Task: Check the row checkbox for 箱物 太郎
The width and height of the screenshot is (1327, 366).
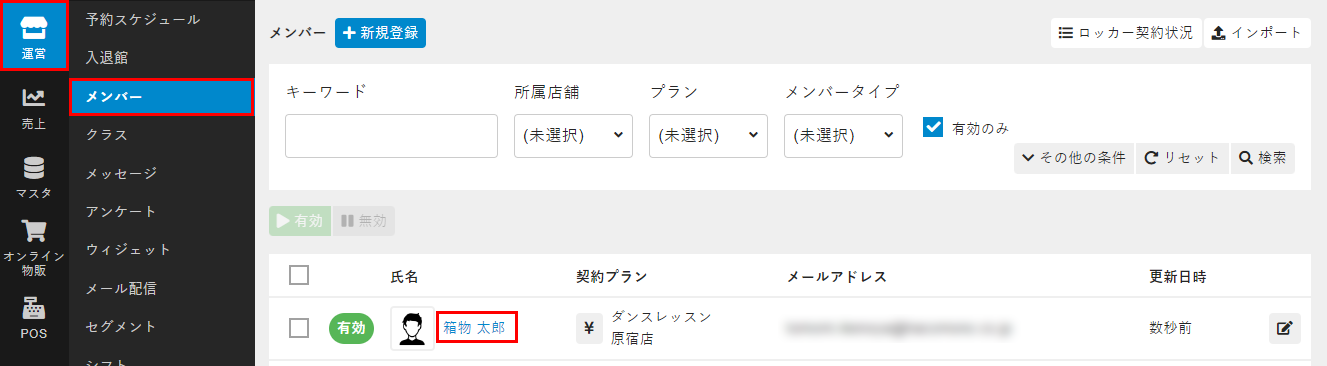Action: pyautogui.click(x=299, y=328)
